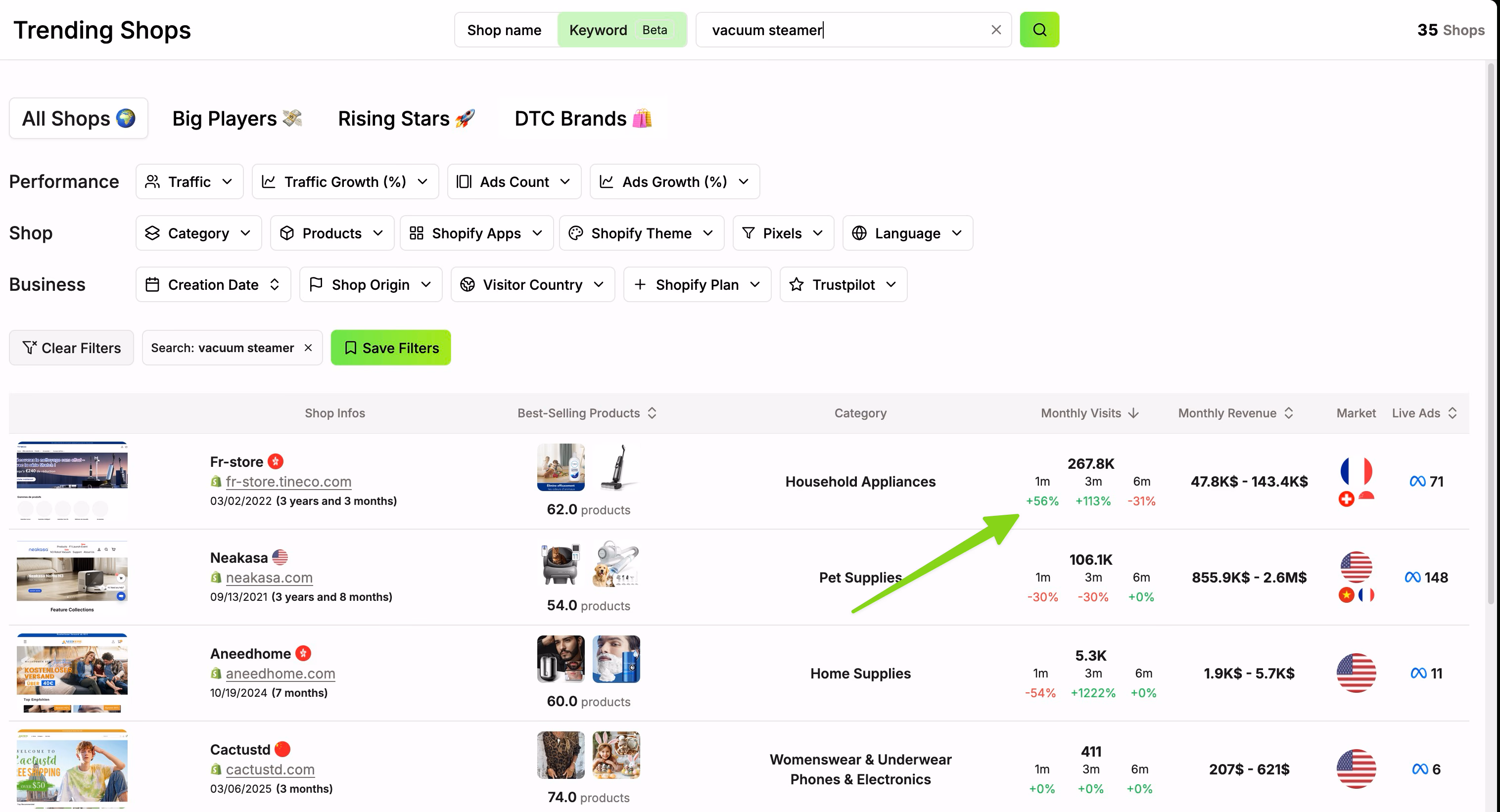Click the Shopify icon beside cactustd.com

[x=216, y=769]
